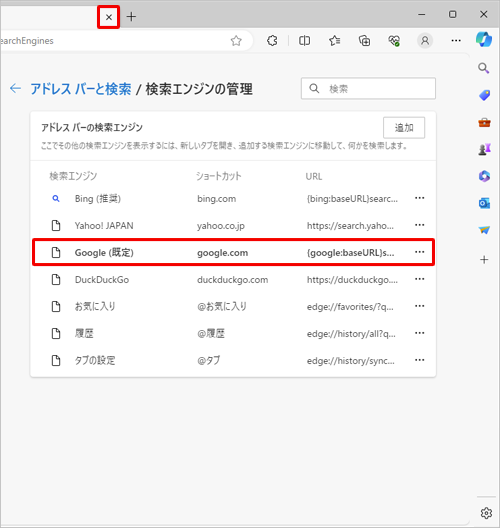Open sidebar Tools briefcase icon
Image resolution: width=500 pixels, height=528 pixels.
coord(484,123)
